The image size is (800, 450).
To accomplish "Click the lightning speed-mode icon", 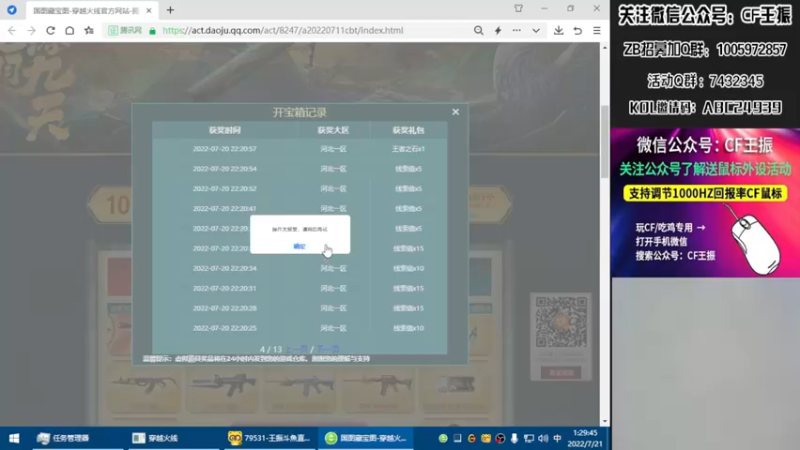I will click(498, 31).
